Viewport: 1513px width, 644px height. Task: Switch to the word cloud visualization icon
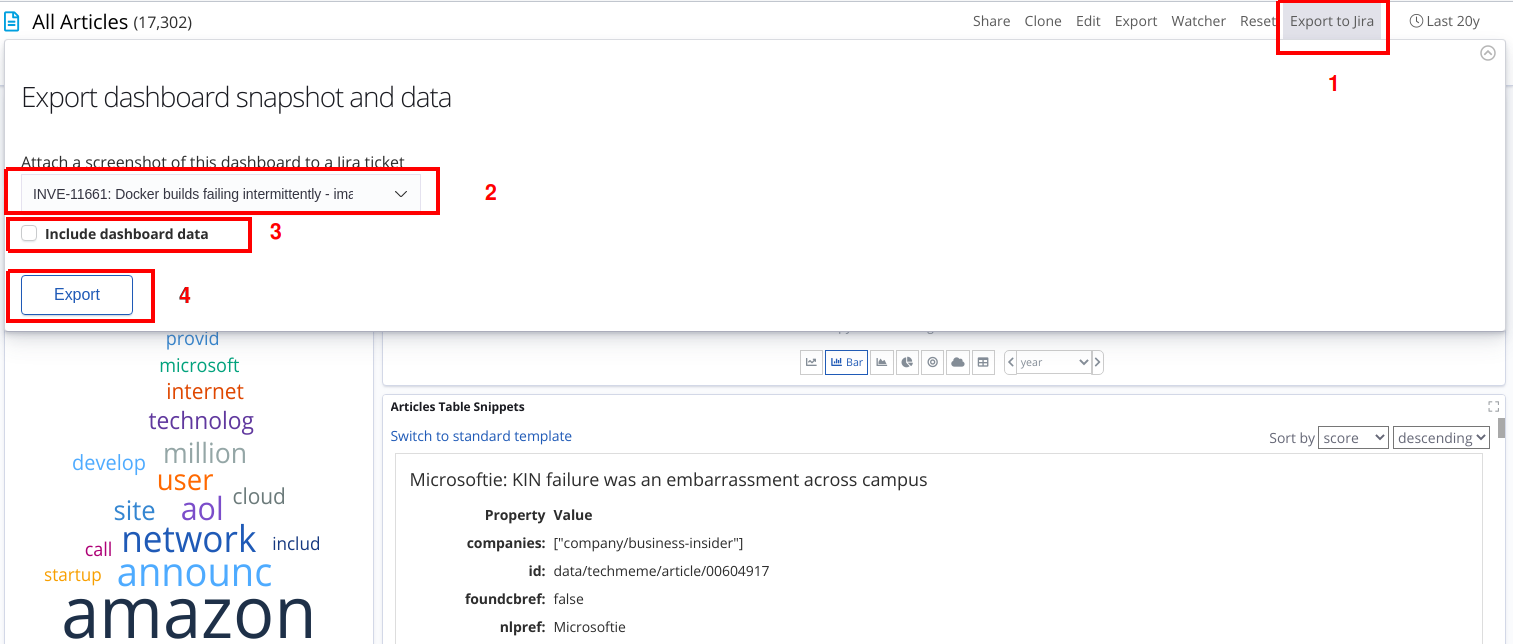point(957,362)
